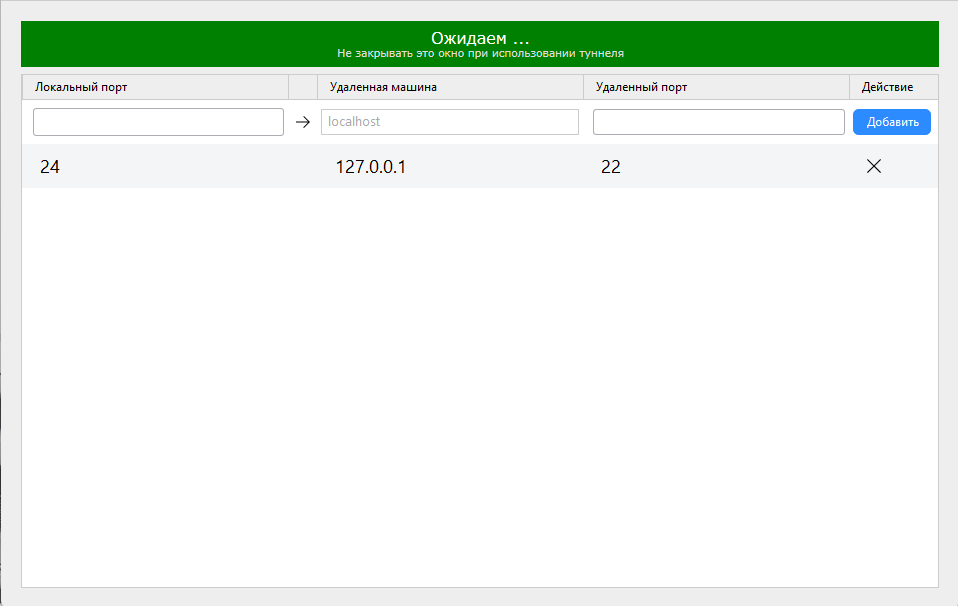Click the Ожидаем ... status title
Screen dimensions: 958x606
[479, 37]
